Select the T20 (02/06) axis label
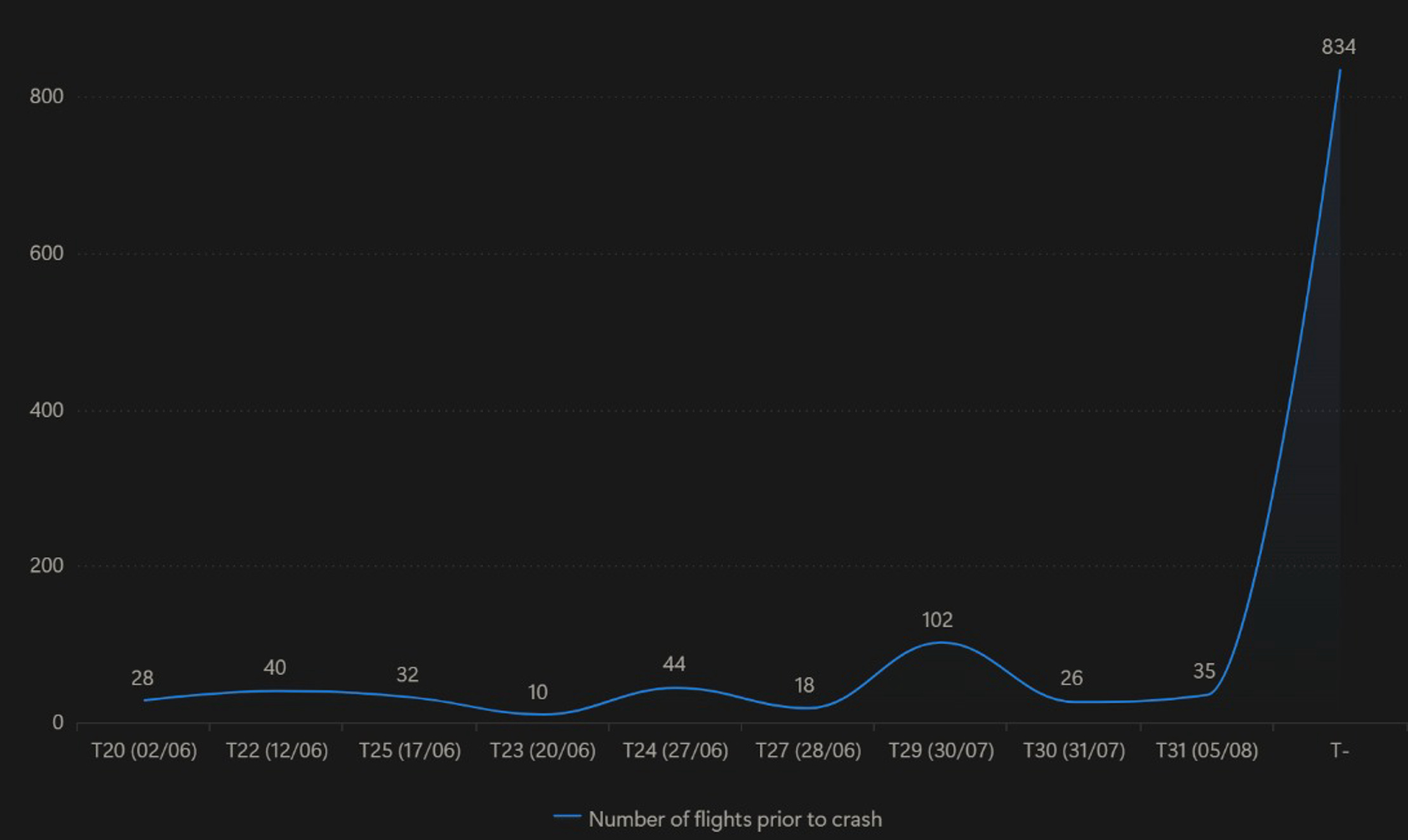The image size is (1408, 840). point(144,751)
